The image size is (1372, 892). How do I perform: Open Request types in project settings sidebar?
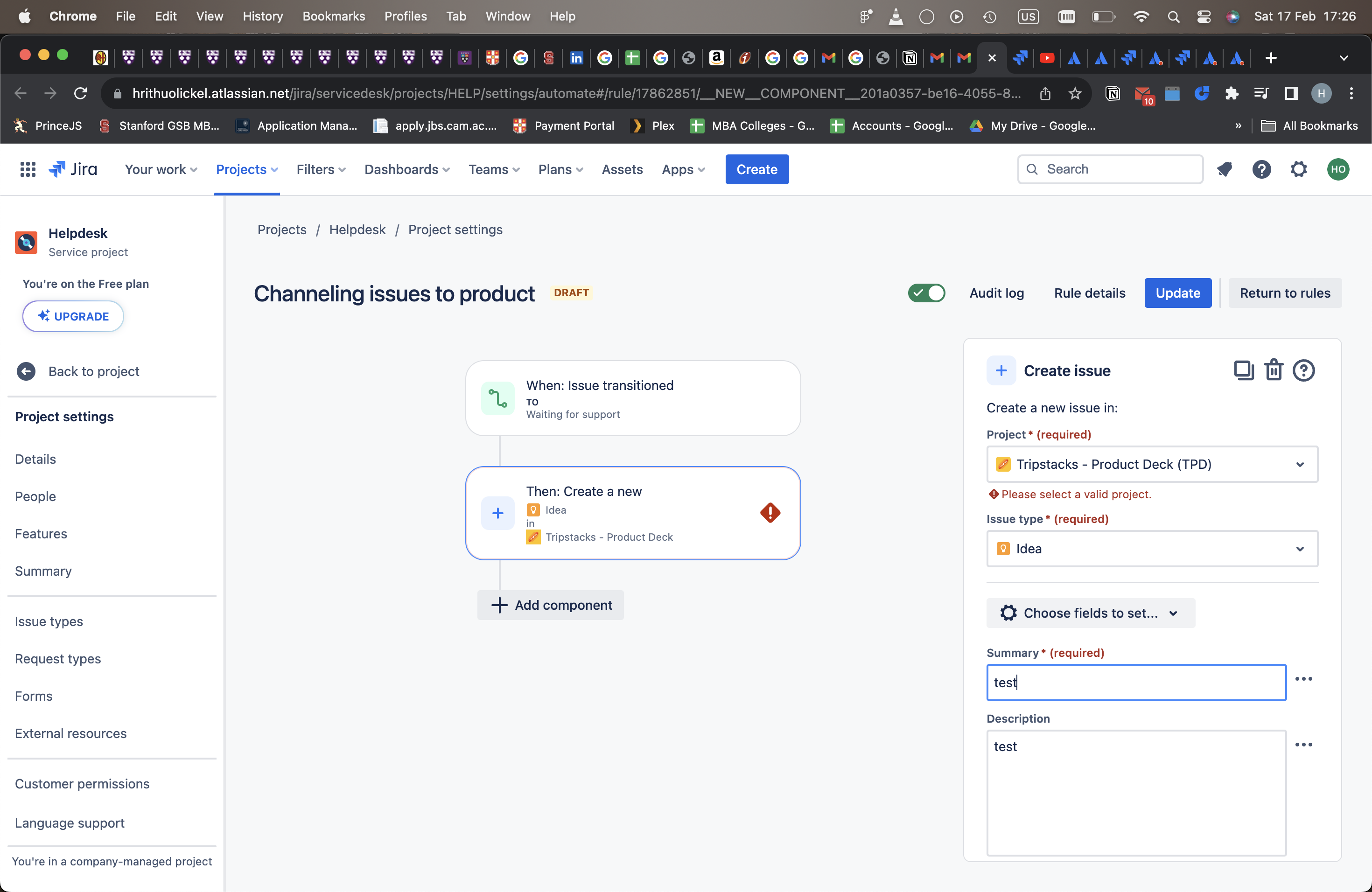(x=58, y=659)
